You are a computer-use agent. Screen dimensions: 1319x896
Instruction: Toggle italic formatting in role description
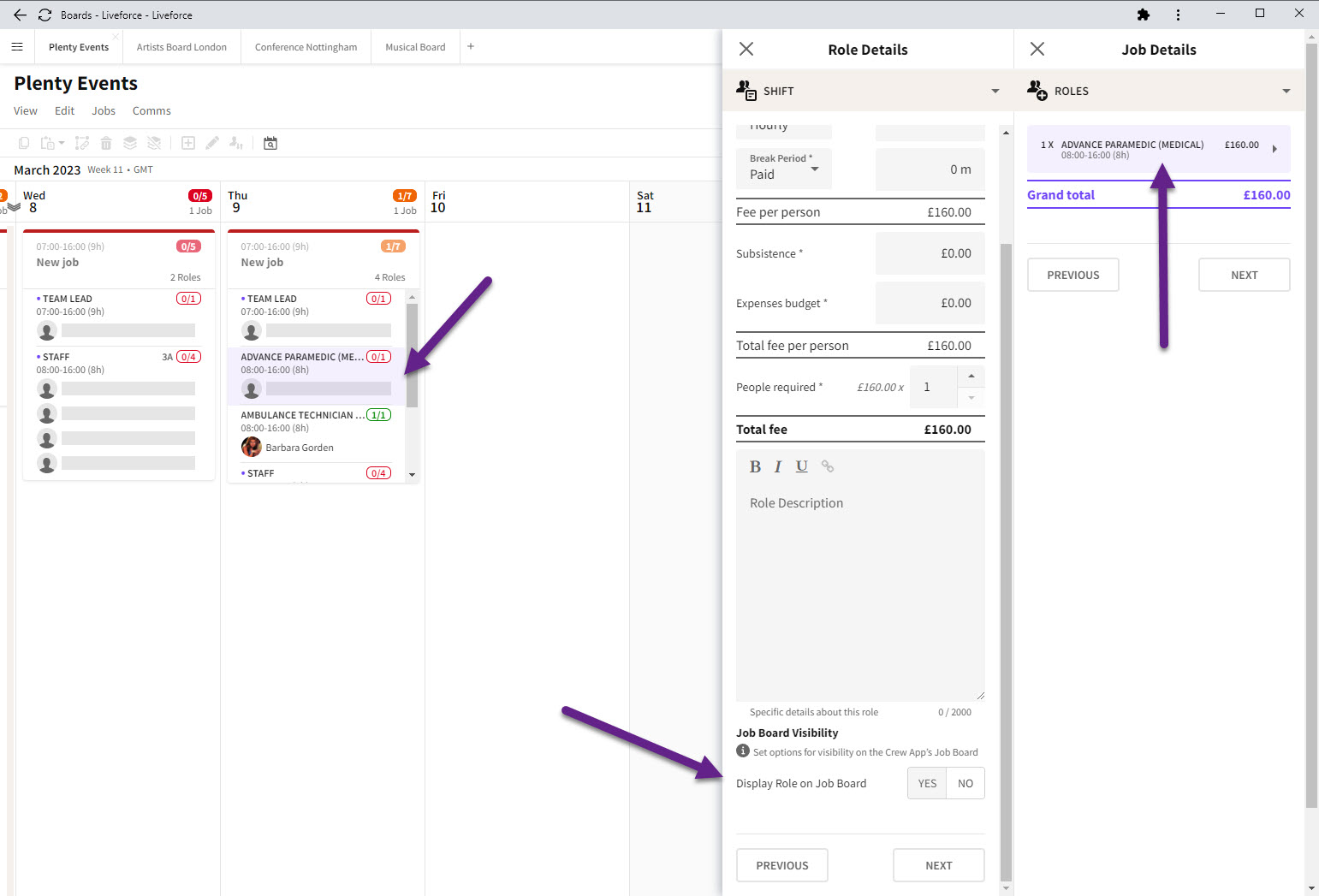click(x=777, y=466)
